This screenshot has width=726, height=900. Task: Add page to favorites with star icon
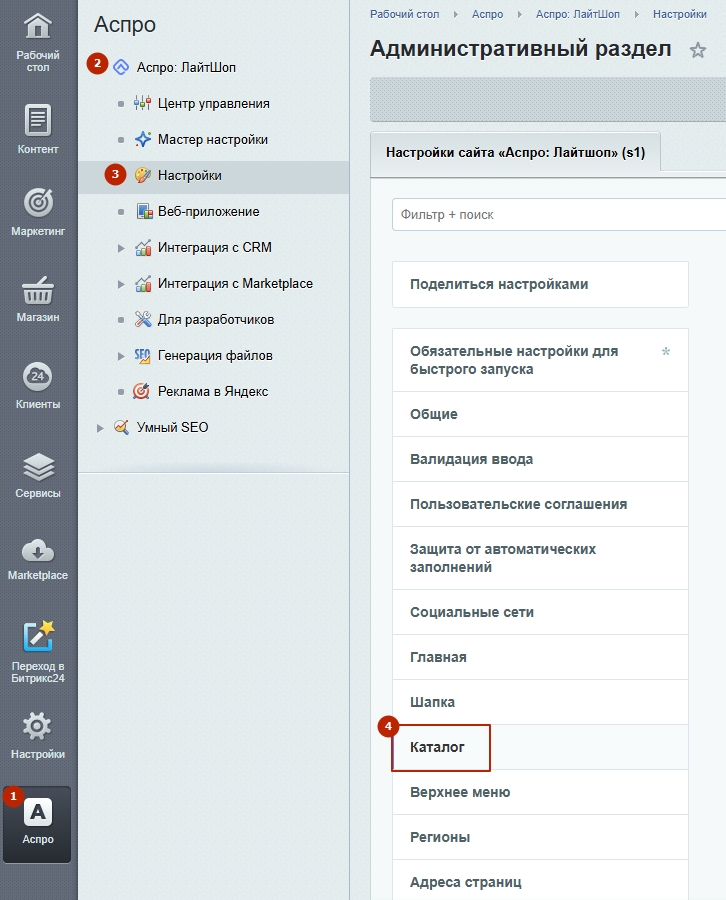click(x=698, y=50)
